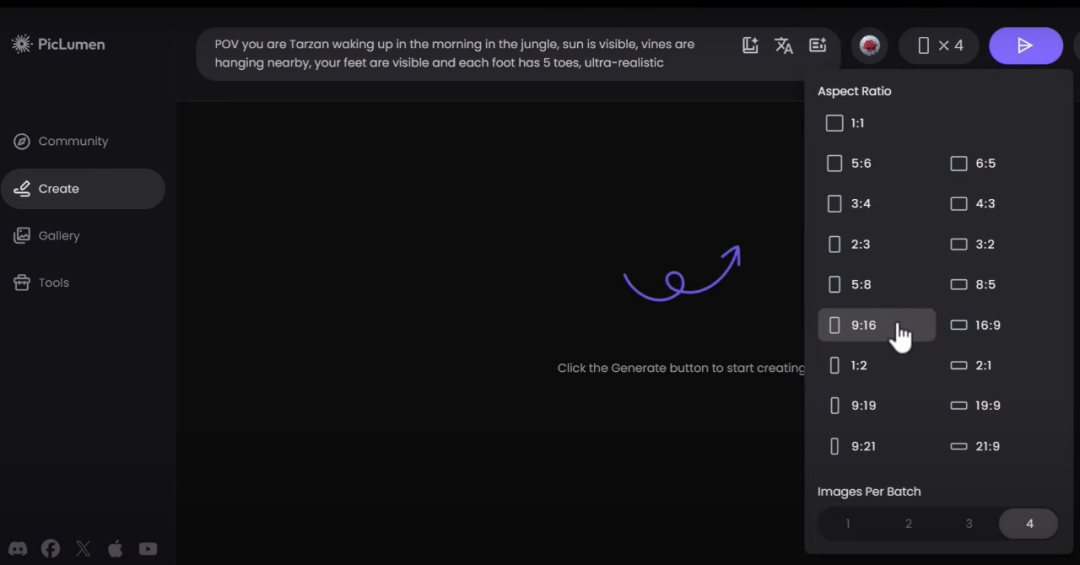Select the 1:1 aspect ratio option
Viewport: 1080px width, 565px height.
coord(846,123)
